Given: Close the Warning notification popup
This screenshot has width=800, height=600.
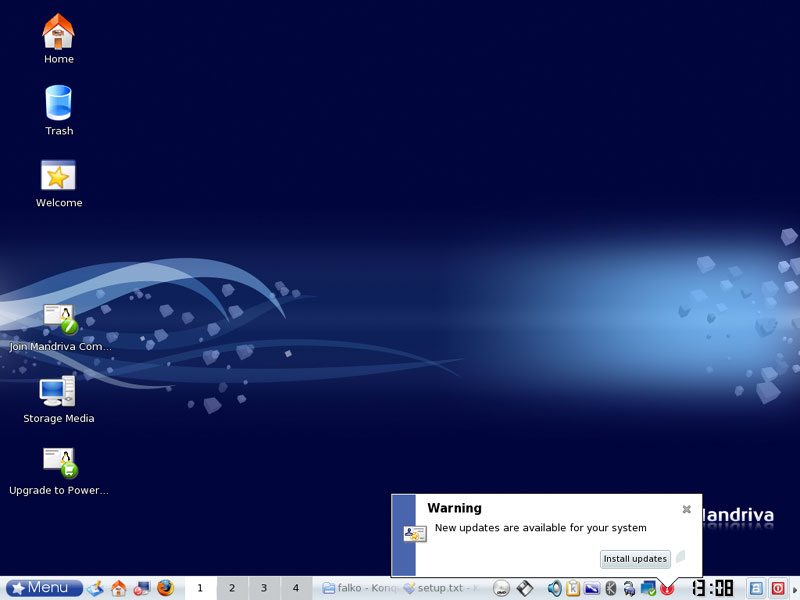Looking at the screenshot, I should click(687, 509).
